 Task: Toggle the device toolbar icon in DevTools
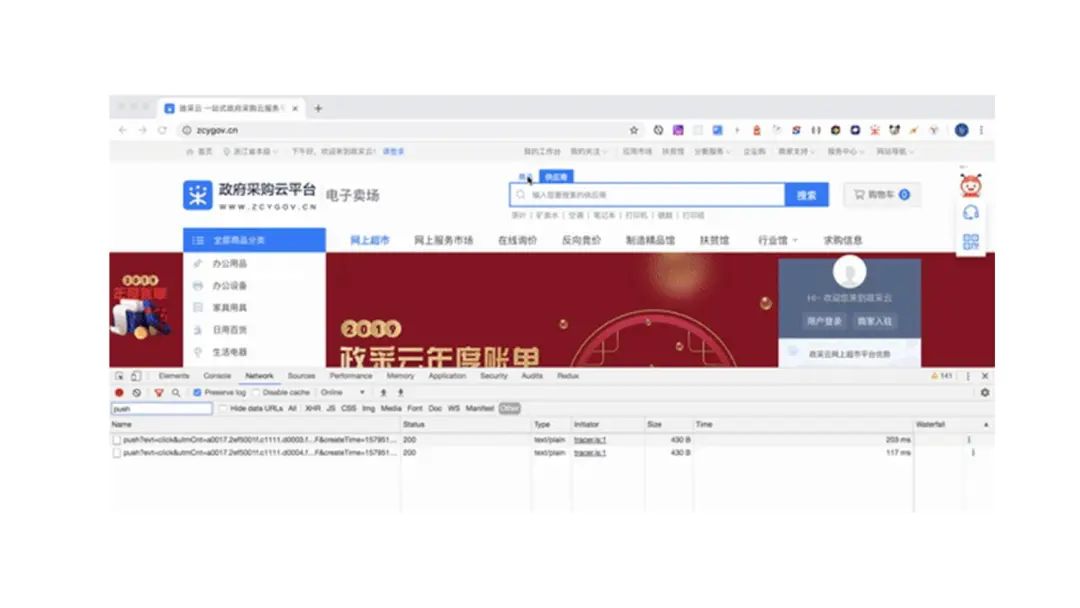pyautogui.click(x=136, y=376)
